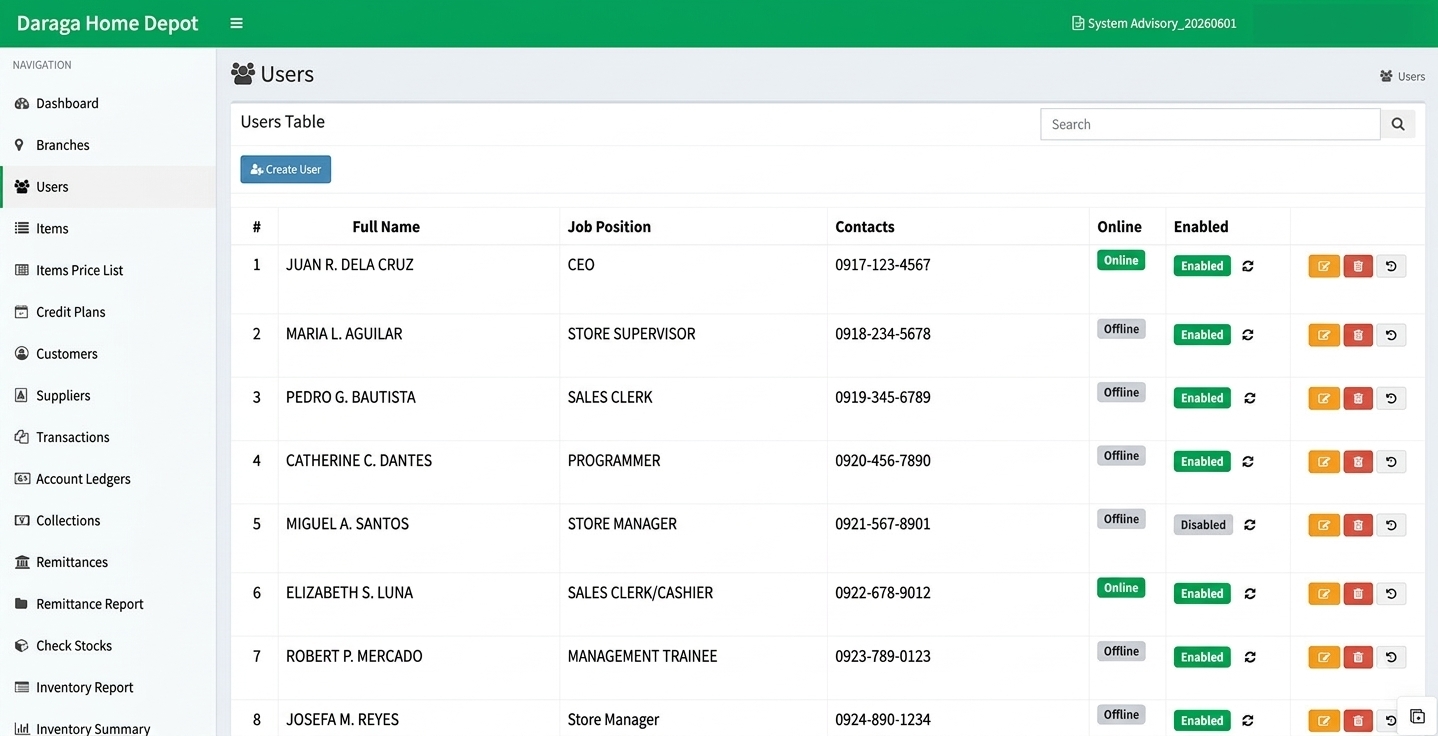Screen dimensions: 1438x736
Task: Toggle enabled status for Catherine C. Dantes
Action: (x=1248, y=462)
